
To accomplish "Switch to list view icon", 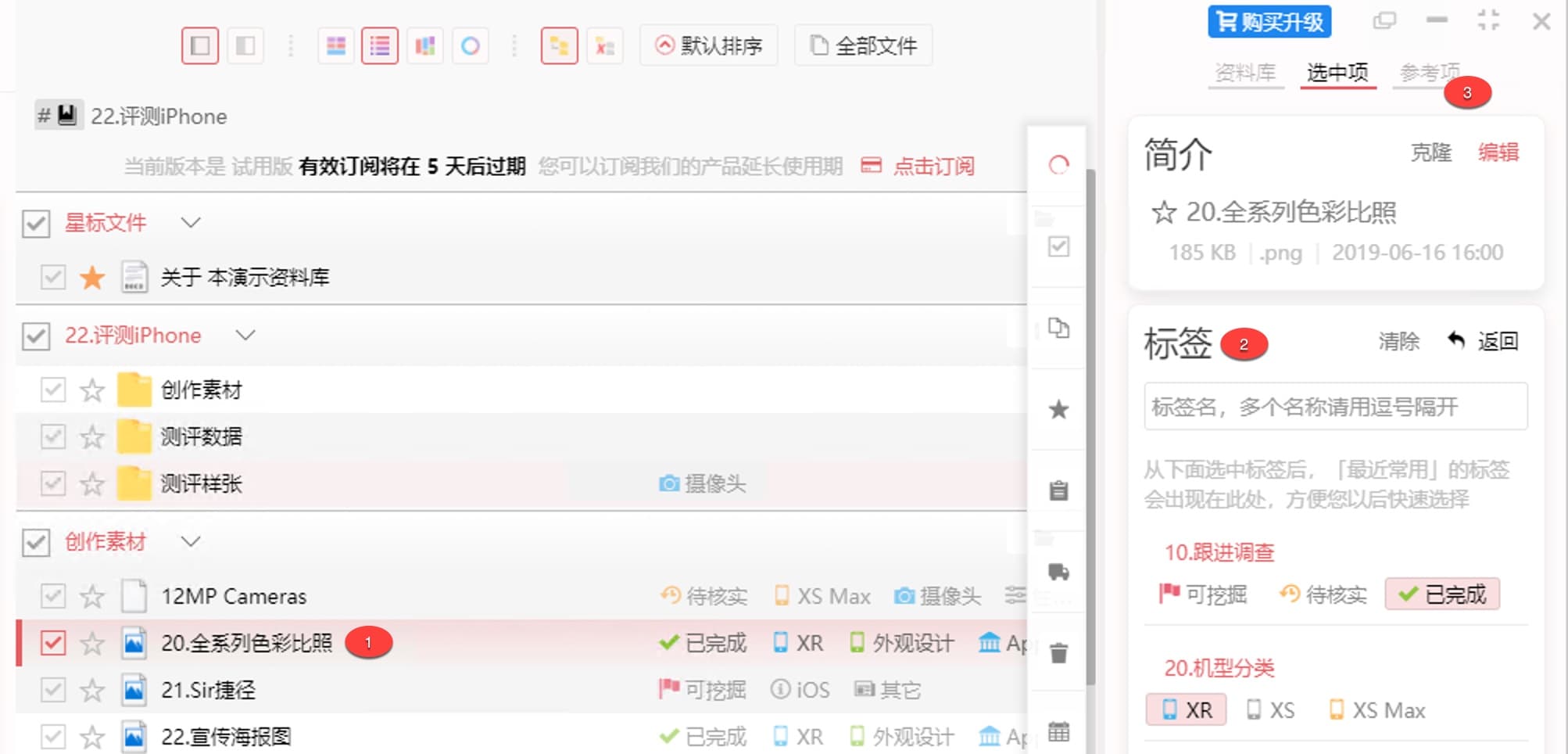I will click(380, 45).
